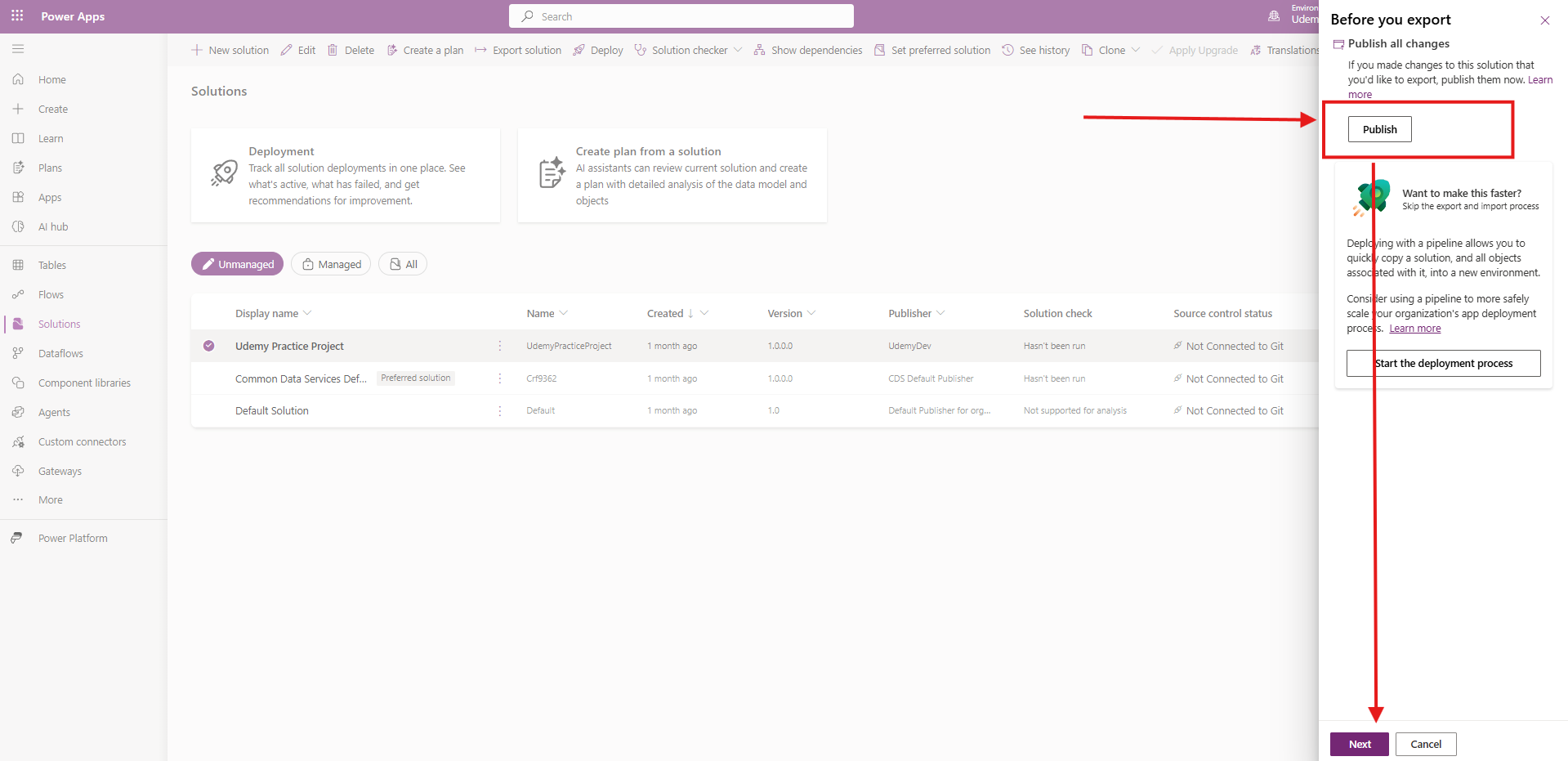This screenshot has width=1568, height=761.
Task: Open Created column header dropdown
Action: (704, 313)
